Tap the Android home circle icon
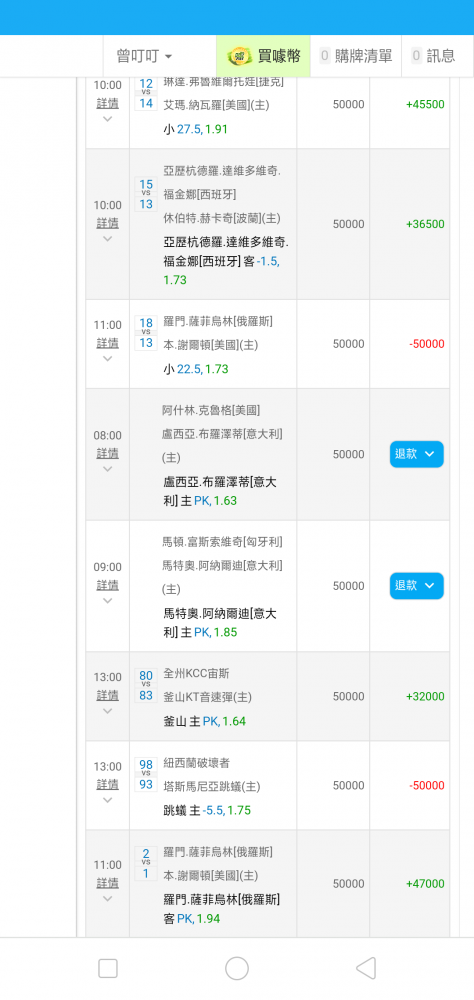This screenshot has height=1000, width=474. tap(237, 968)
